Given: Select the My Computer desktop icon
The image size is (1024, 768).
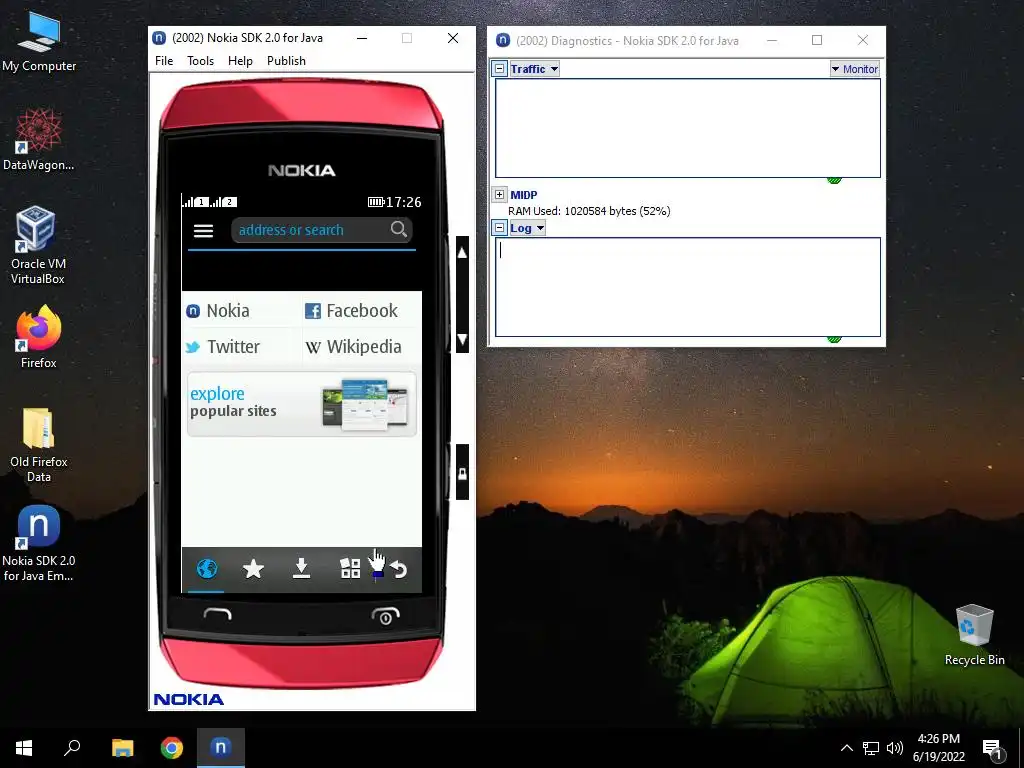Looking at the screenshot, I should [39, 42].
